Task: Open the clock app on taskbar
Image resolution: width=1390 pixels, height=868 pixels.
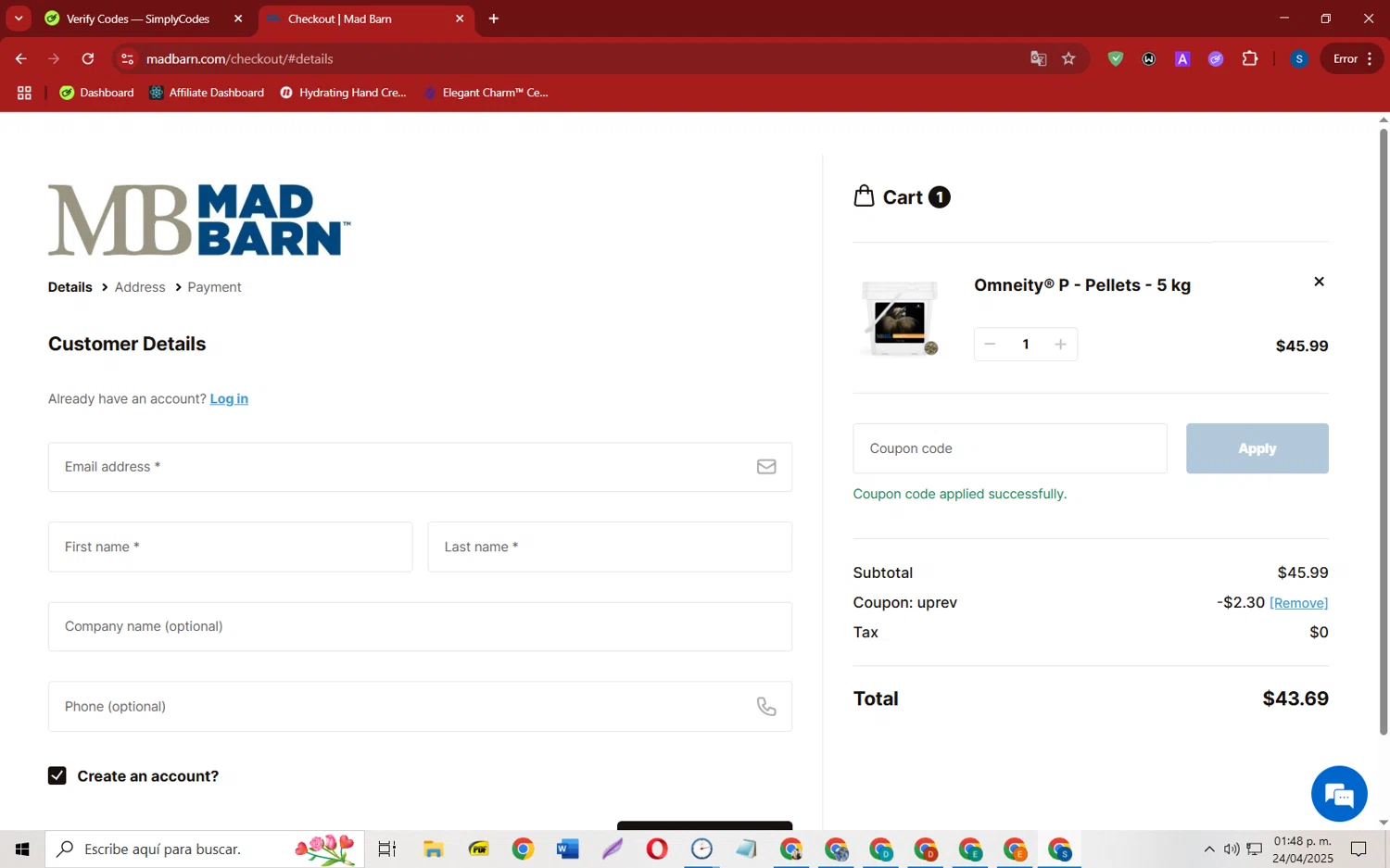Action: click(x=701, y=849)
